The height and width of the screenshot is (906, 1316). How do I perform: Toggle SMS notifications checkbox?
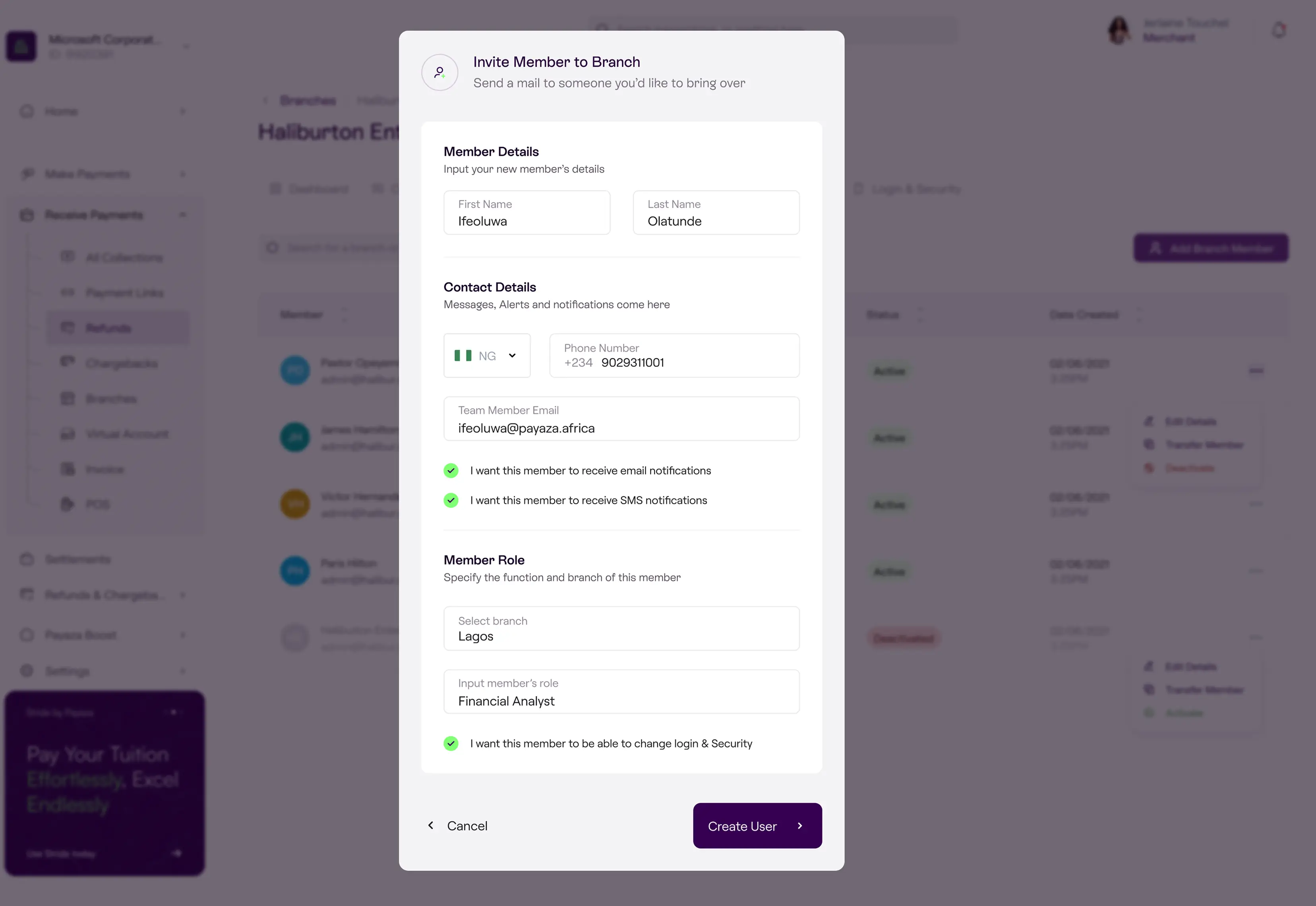pyautogui.click(x=451, y=500)
